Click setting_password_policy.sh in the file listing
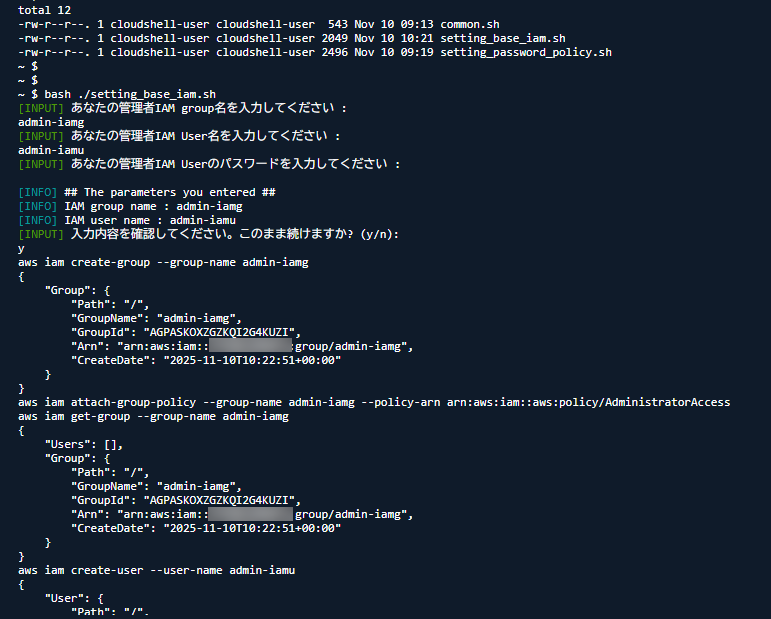771x619 pixels. [x=525, y=52]
